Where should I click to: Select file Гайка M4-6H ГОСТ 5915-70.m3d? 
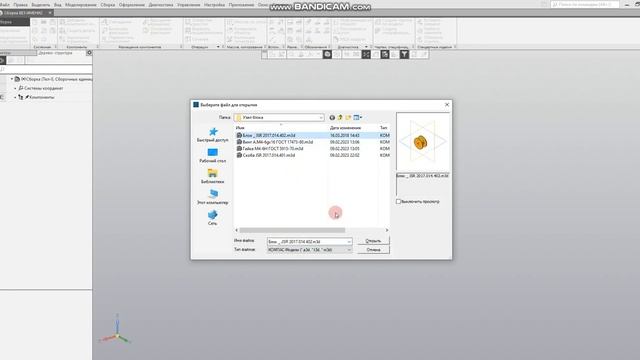pos(273,149)
